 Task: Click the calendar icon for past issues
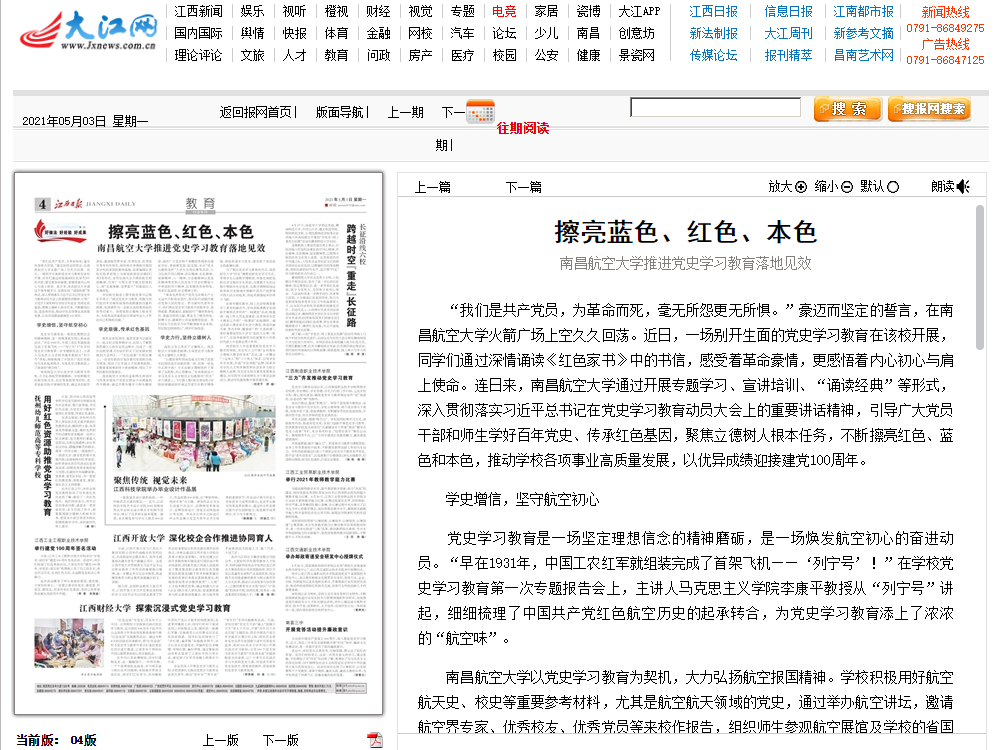[481, 111]
